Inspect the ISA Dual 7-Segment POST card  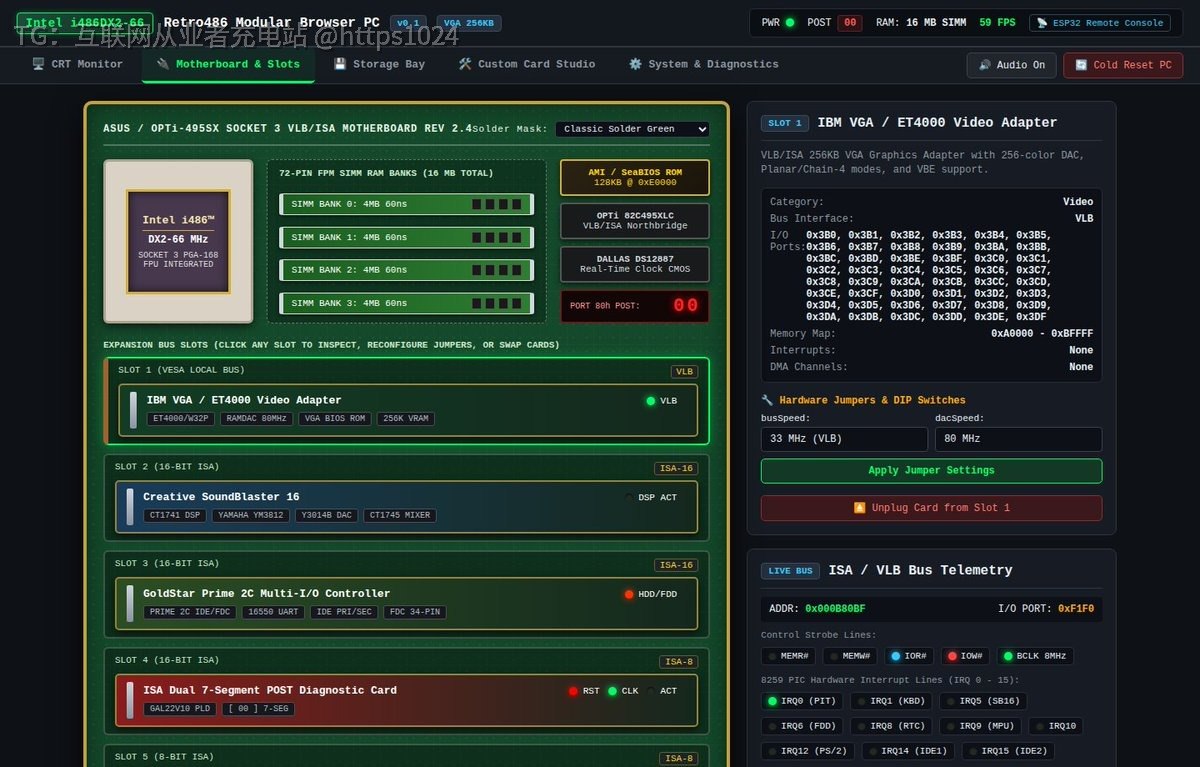click(406, 700)
